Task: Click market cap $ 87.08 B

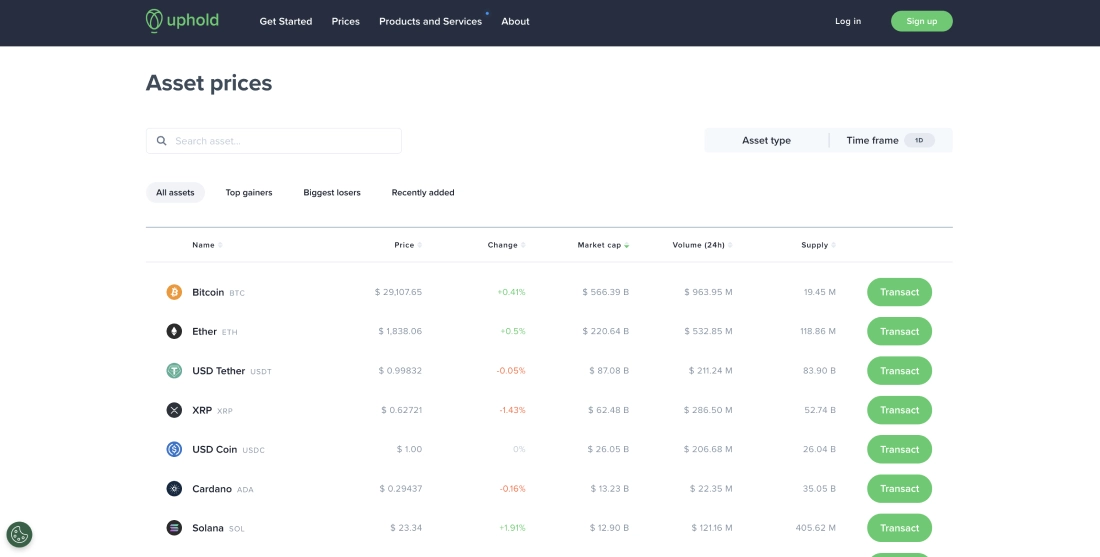Action: click(x=609, y=370)
